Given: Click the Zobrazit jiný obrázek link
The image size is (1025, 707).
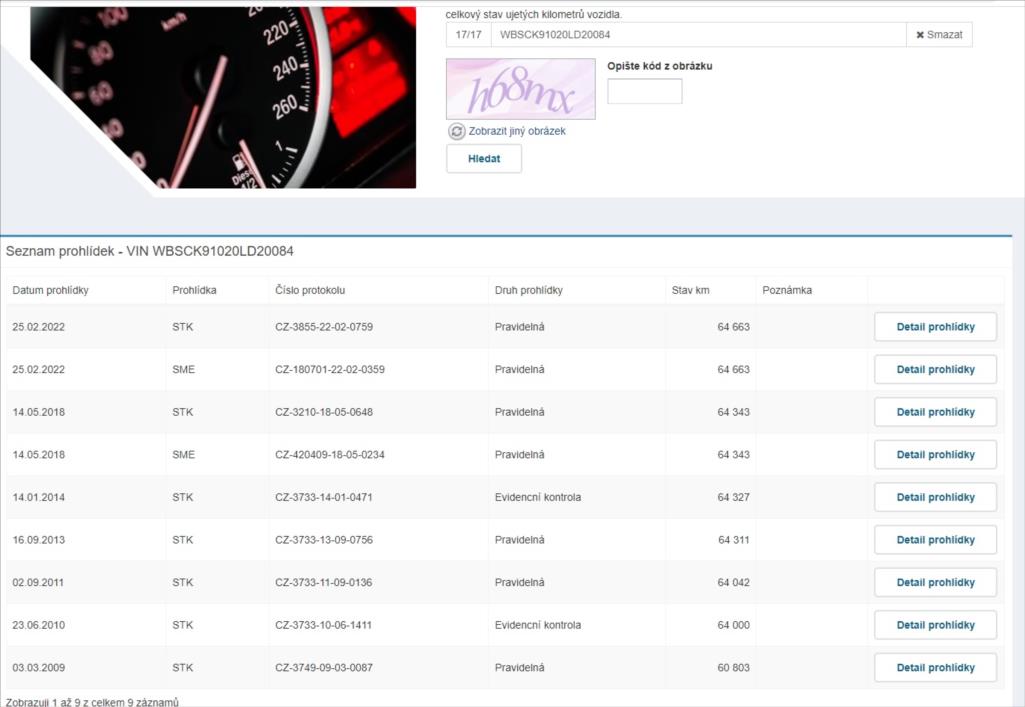Looking at the screenshot, I should [517, 131].
